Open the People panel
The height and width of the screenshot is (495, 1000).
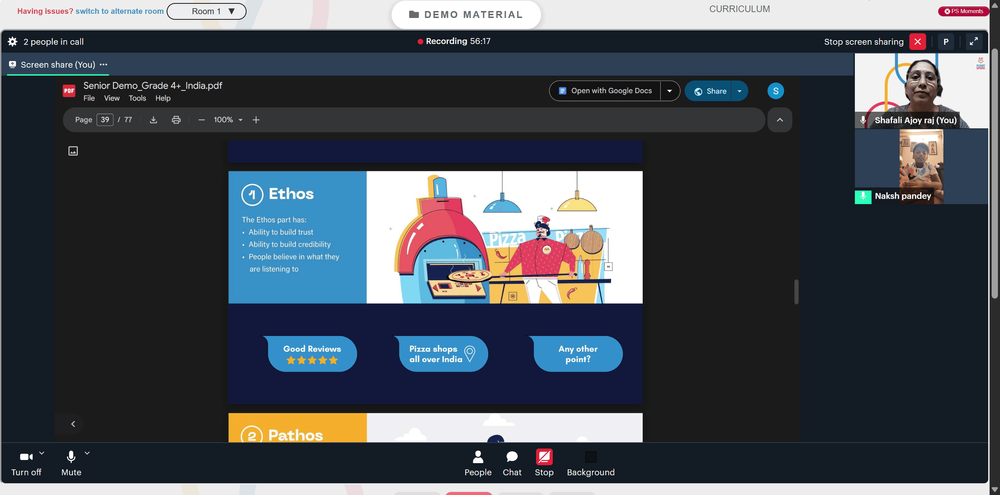pos(478,463)
